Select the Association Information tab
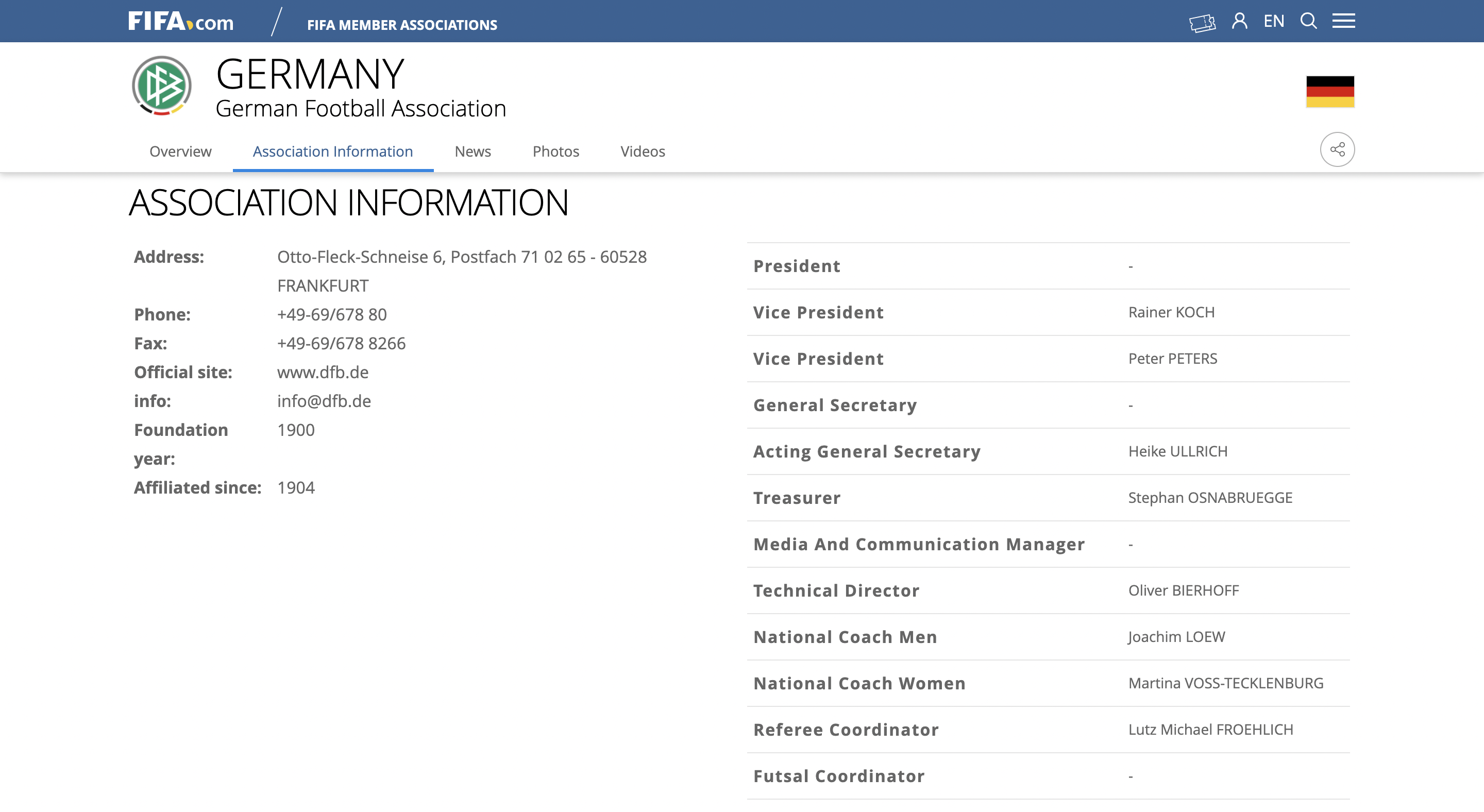The image size is (1484, 812). point(333,151)
